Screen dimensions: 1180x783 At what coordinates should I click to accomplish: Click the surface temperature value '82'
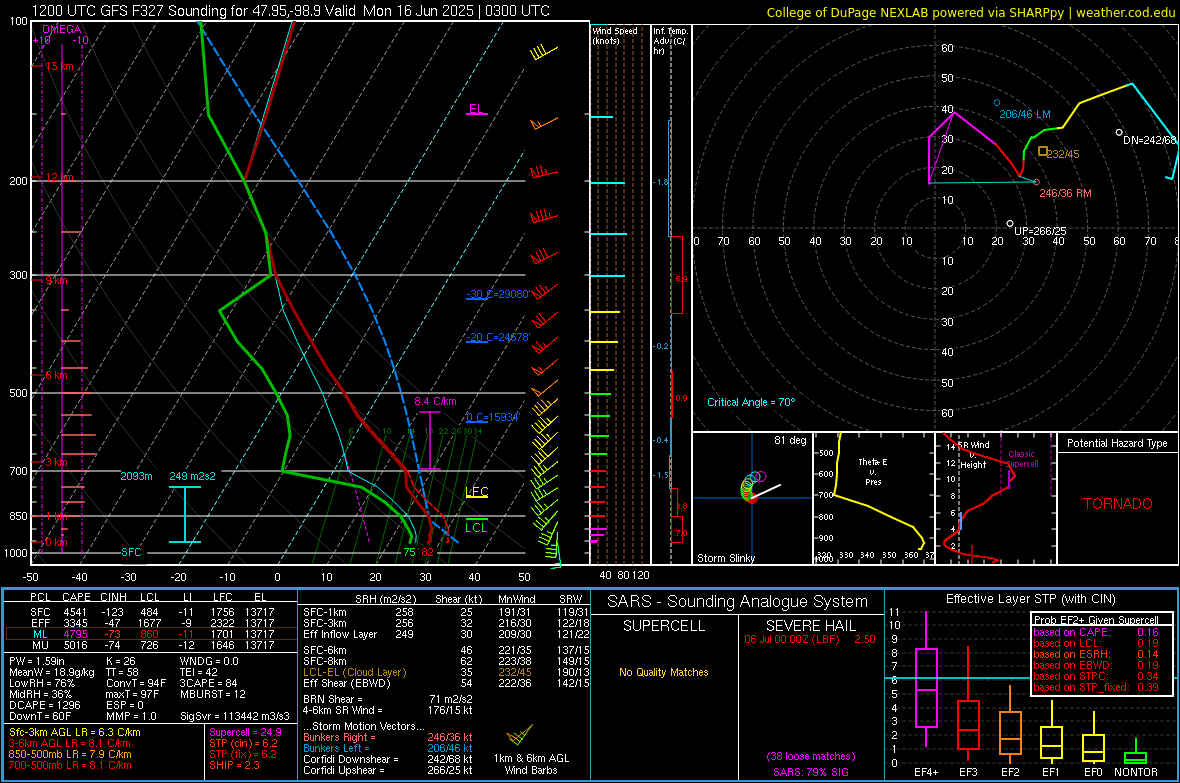coord(427,552)
